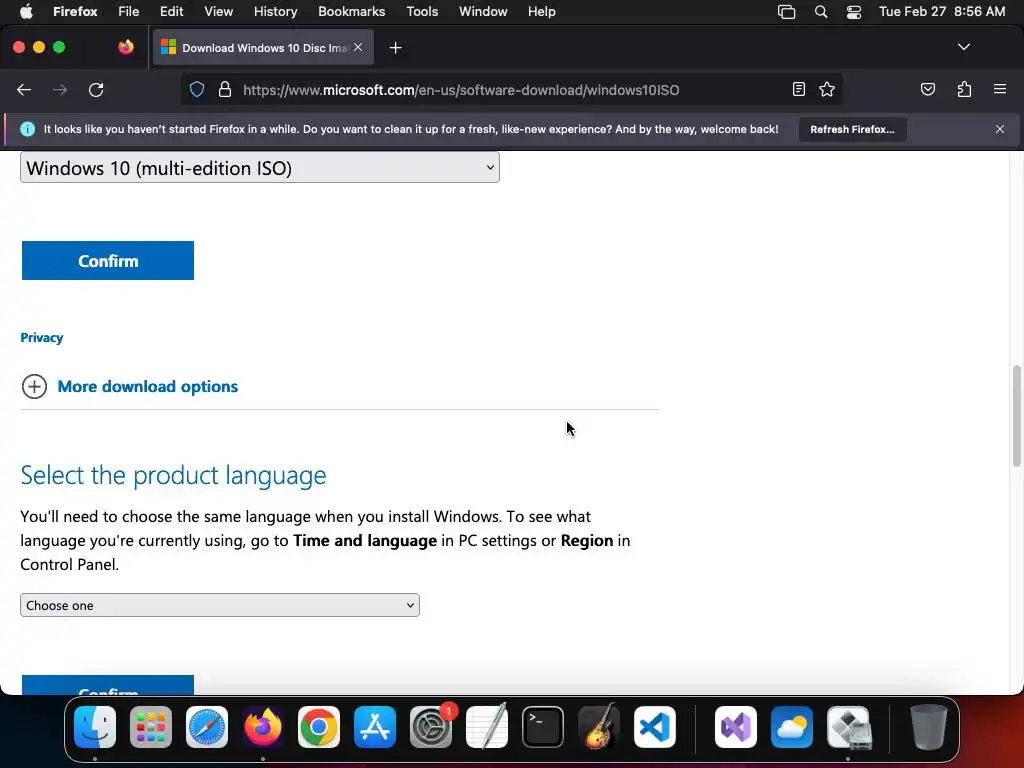Viewport: 1024px width, 768px height.
Task: Click Firefox icon in the dock
Action: [x=263, y=727]
